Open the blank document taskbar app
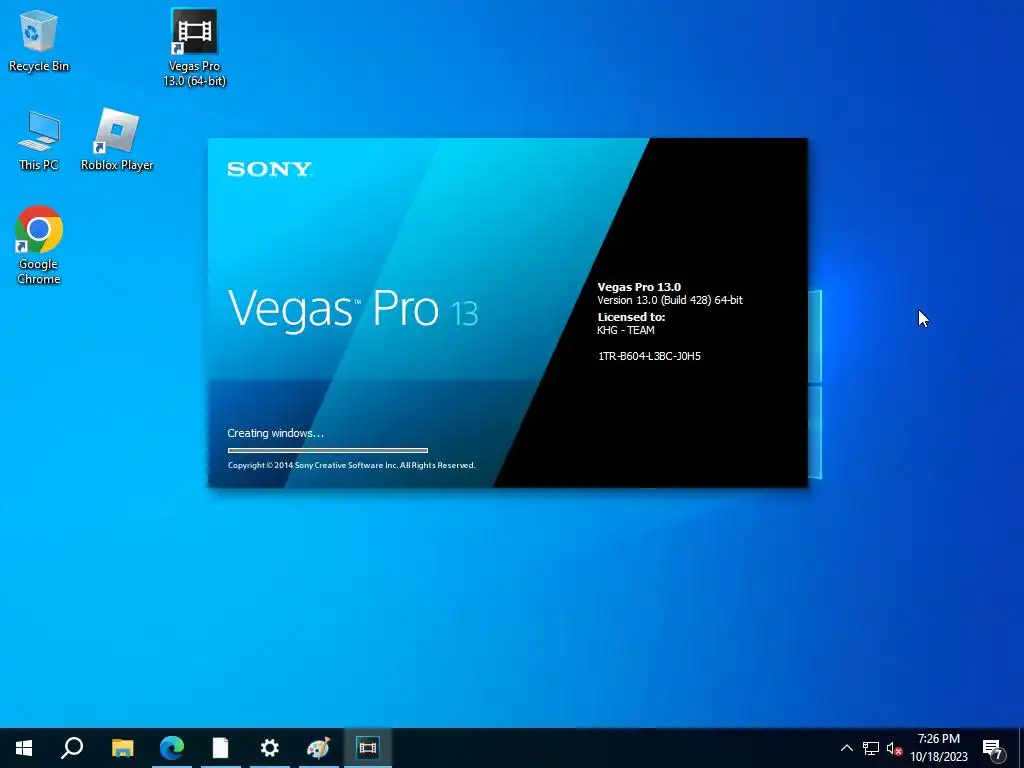Image resolution: width=1024 pixels, height=768 pixels. pos(221,748)
